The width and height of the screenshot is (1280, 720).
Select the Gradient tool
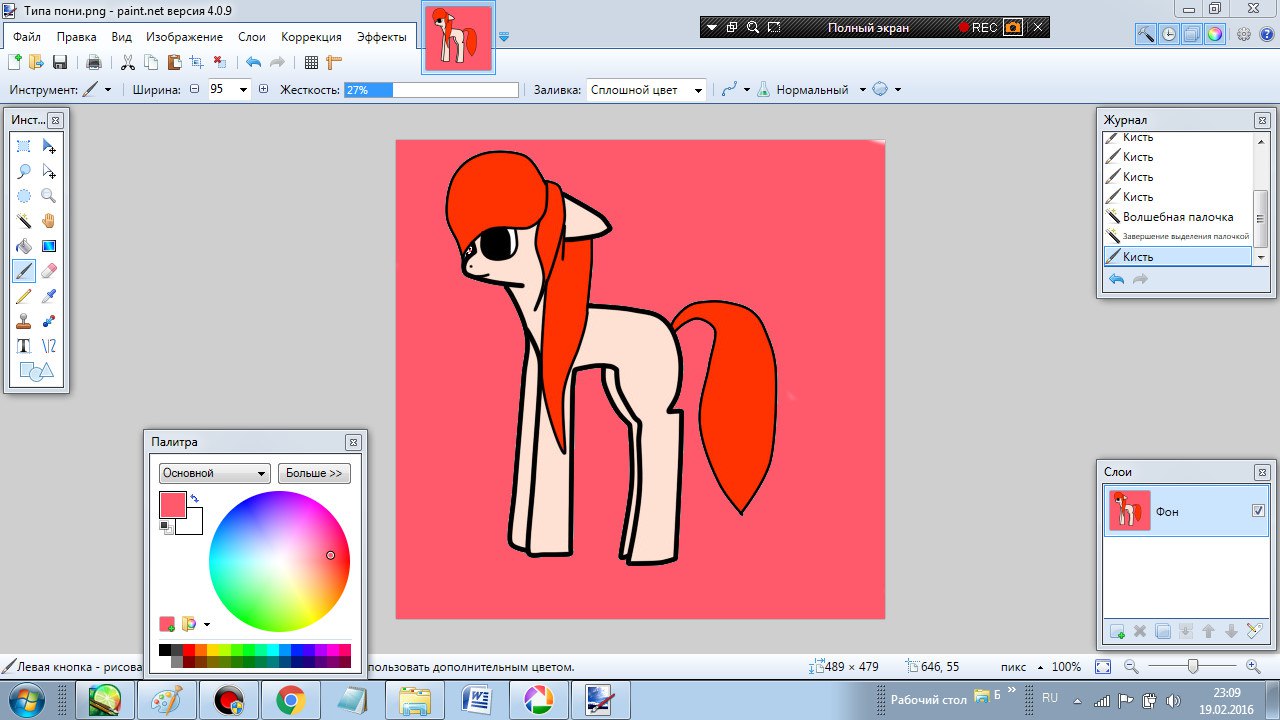49,246
